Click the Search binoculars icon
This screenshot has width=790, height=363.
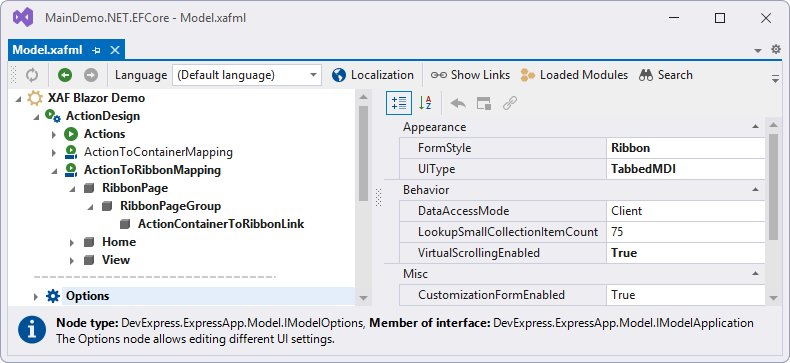[646, 75]
